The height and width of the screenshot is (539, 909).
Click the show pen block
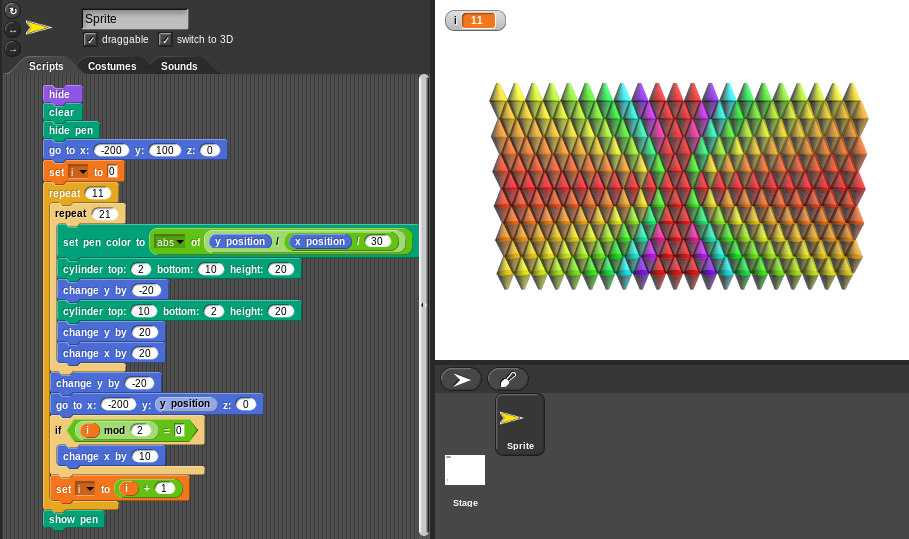(x=74, y=519)
